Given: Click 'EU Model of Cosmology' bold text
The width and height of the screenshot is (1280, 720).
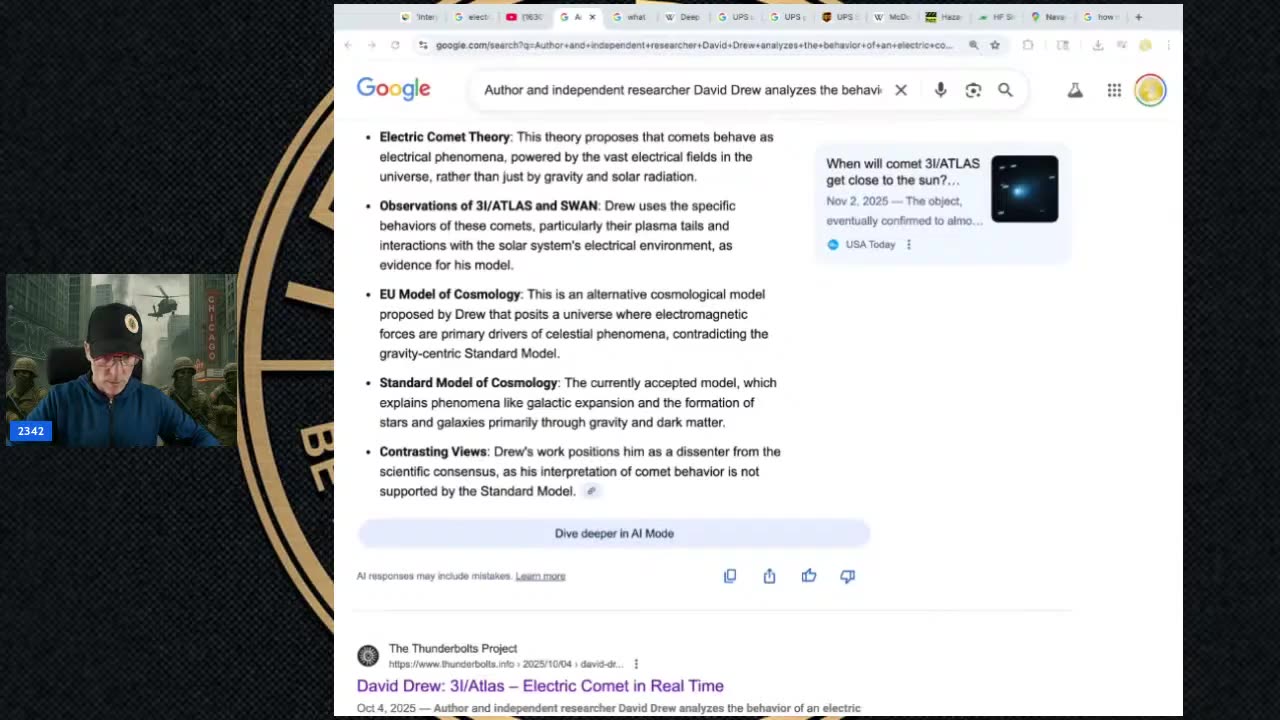Looking at the screenshot, I should point(450,294).
